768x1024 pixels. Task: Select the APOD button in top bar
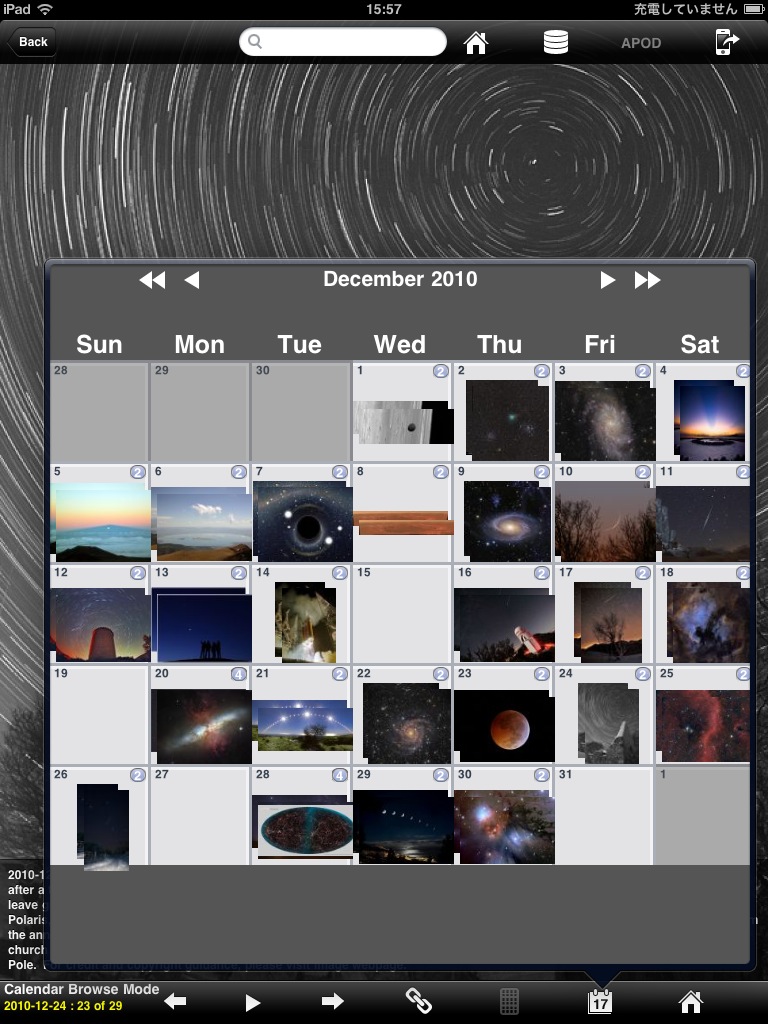[x=641, y=43]
